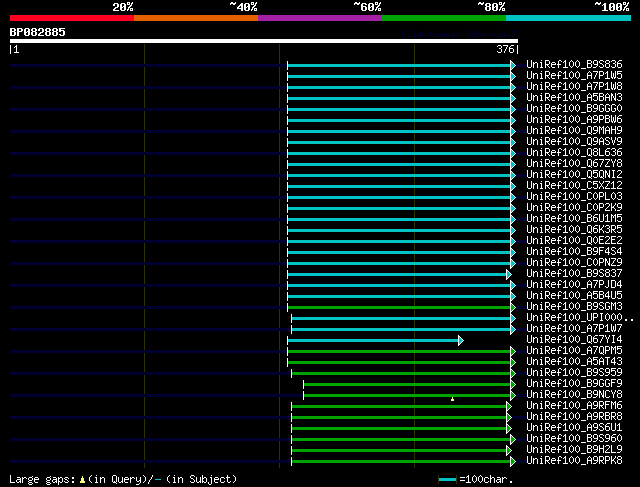Click the UniRef100_A7P1W5 hit label
The width and height of the screenshot is (640, 487).
(574, 76)
